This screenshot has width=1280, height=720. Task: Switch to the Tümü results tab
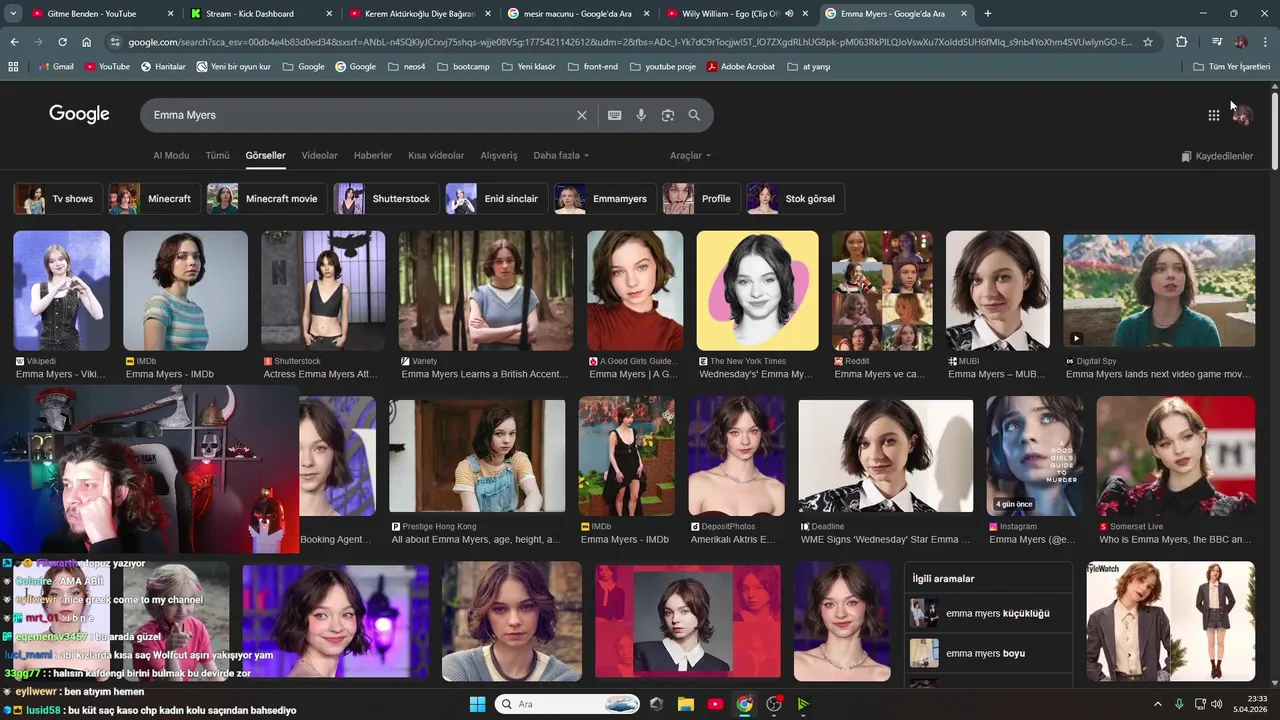click(217, 155)
